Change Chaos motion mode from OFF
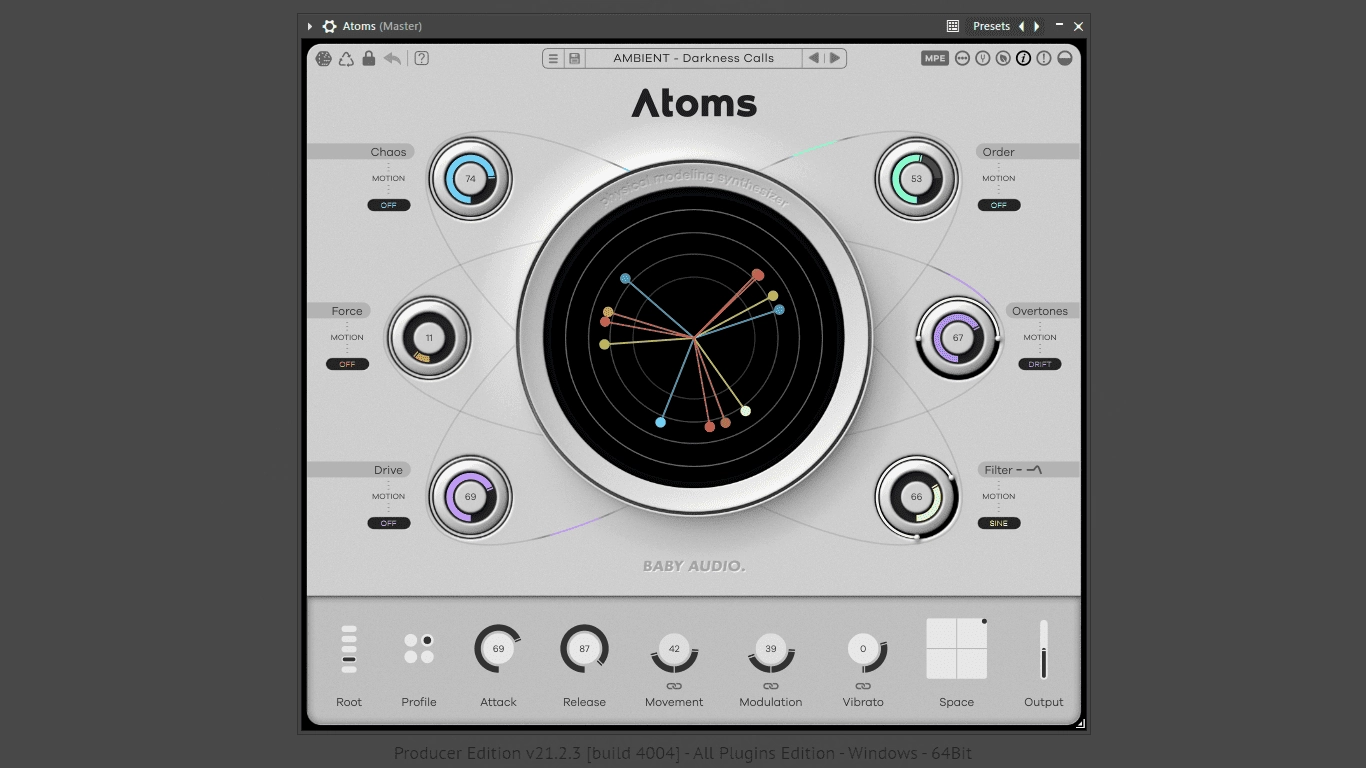Screen dimensions: 1366x768 pos(389,205)
